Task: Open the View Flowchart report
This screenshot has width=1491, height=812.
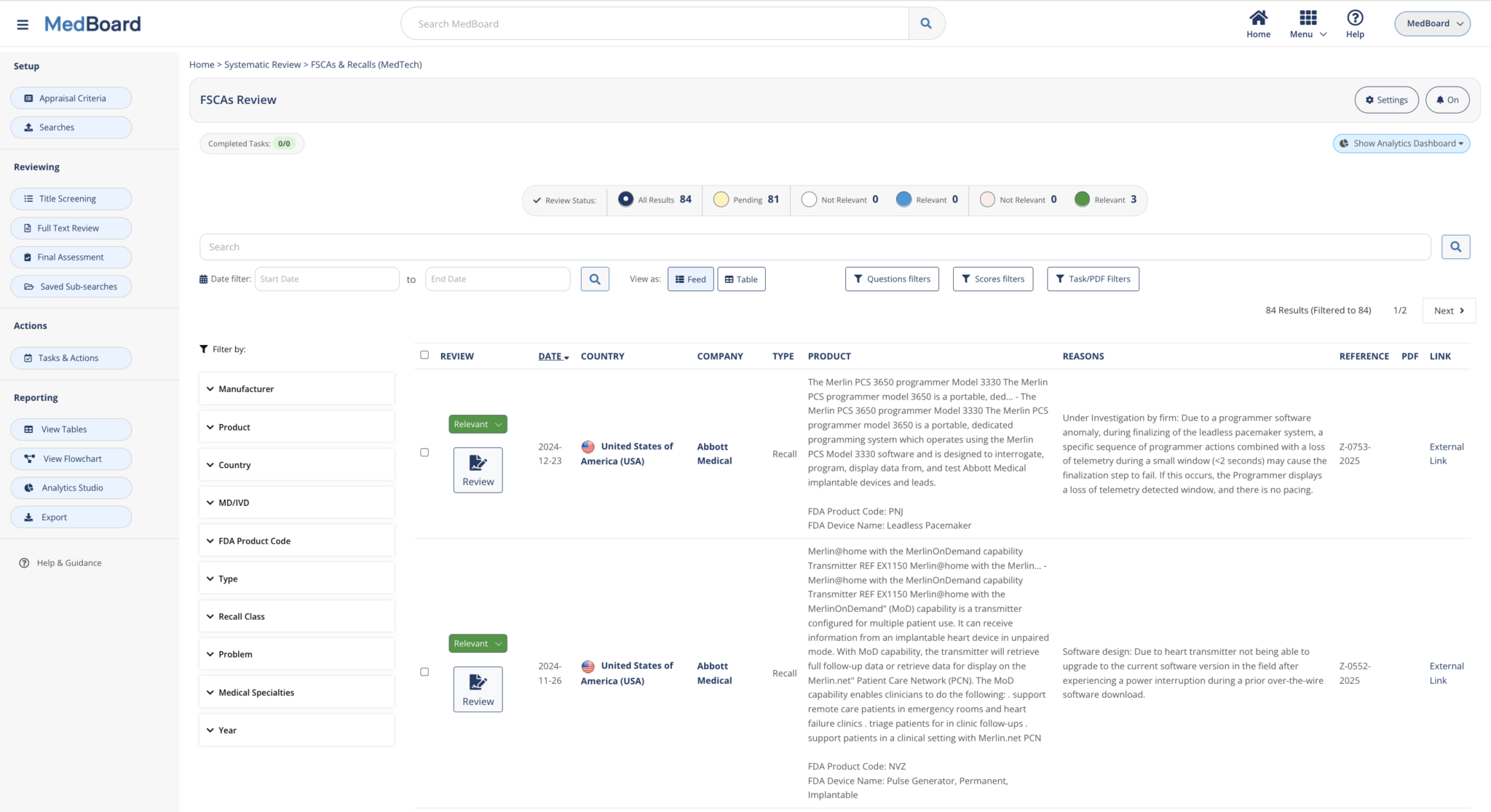Action: pos(71,458)
